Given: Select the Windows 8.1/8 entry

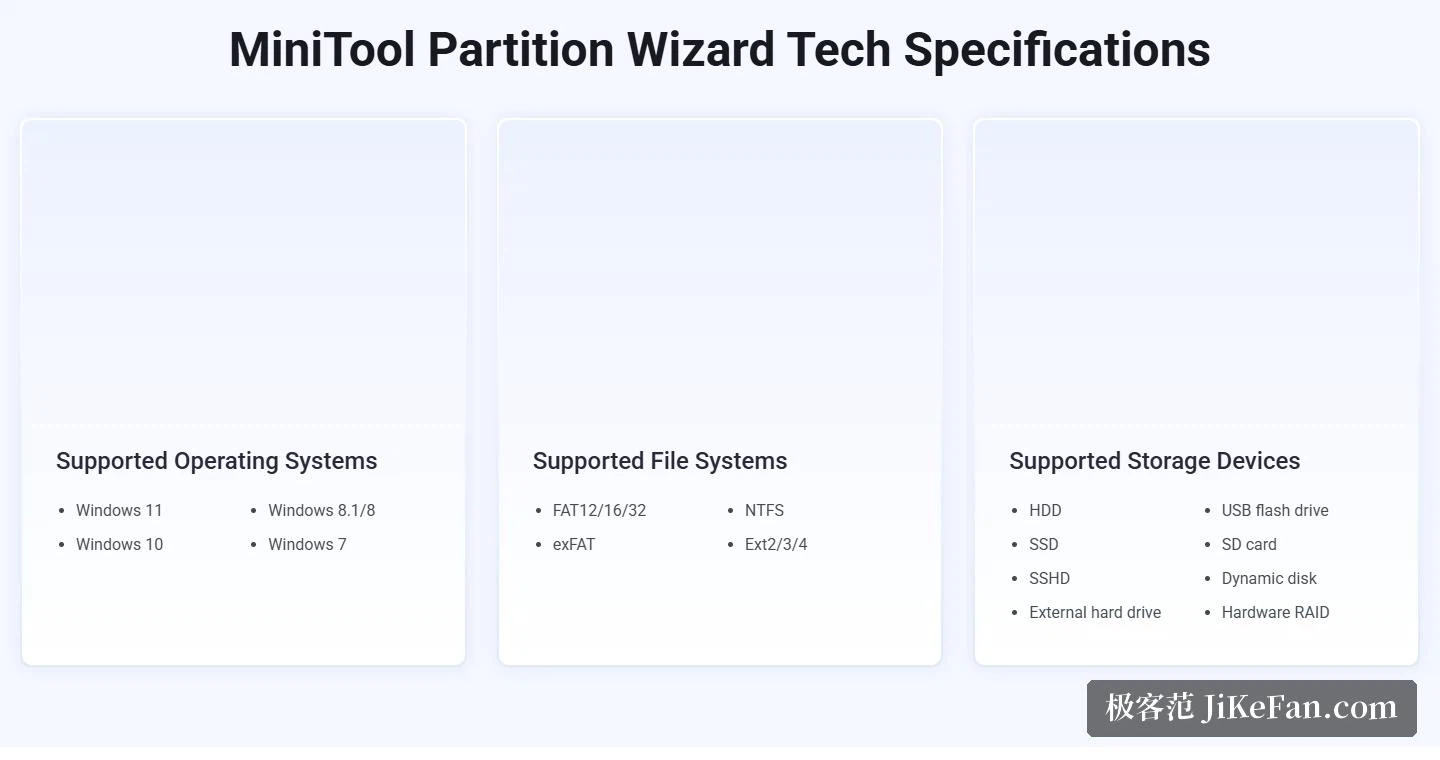Looking at the screenshot, I should [x=322, y=510].
